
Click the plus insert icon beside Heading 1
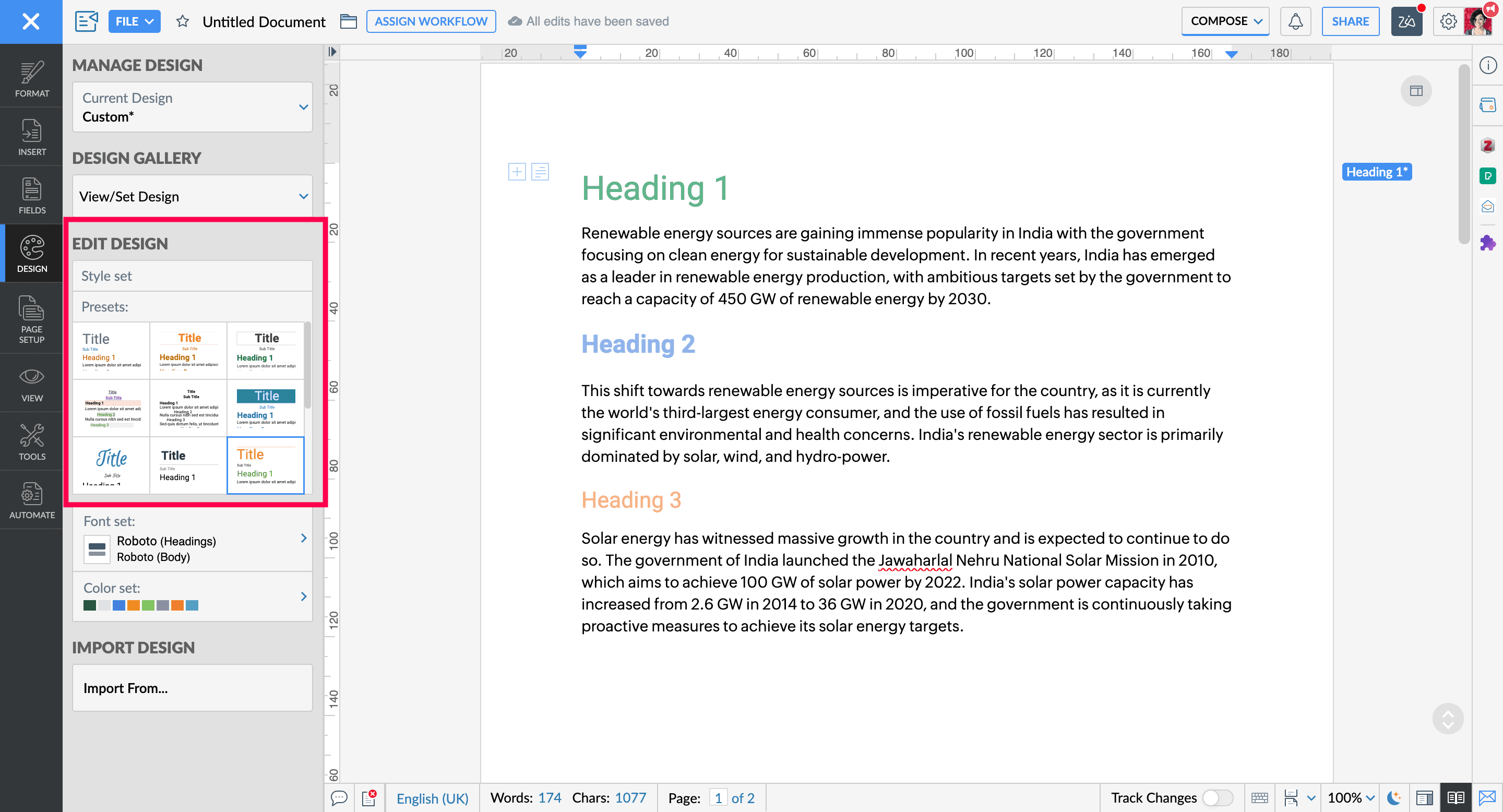517,172
